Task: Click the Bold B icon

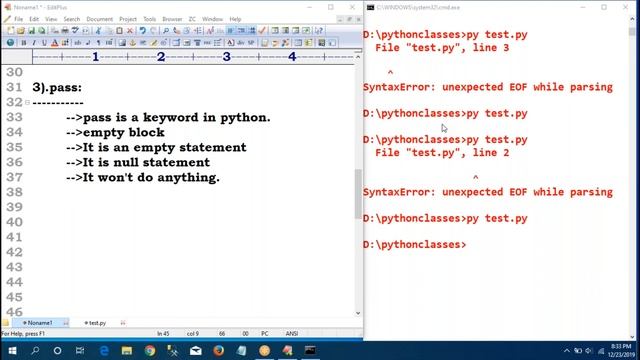Action: [x=24, y=42]
